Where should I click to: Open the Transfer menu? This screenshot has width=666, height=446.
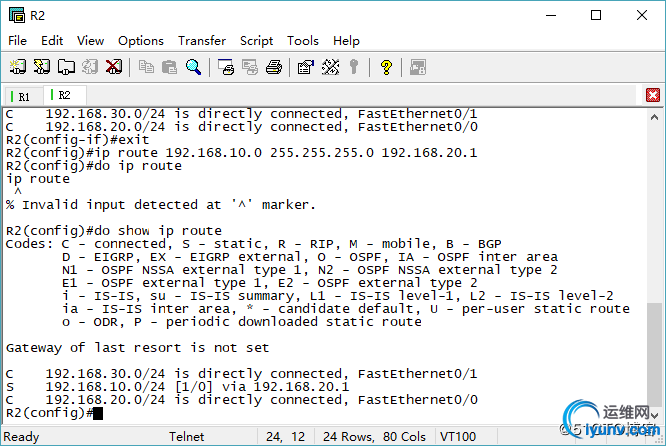202,41
